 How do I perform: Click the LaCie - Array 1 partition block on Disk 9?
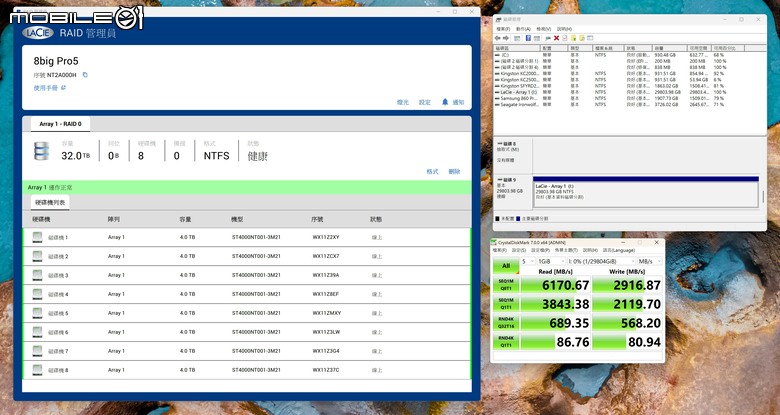click(646, 192)
